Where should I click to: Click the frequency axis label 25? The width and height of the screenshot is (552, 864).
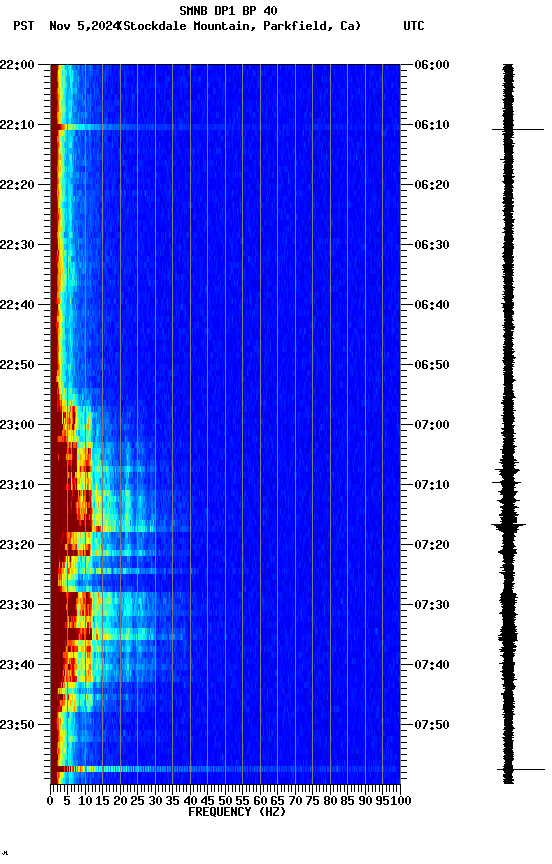138,801
